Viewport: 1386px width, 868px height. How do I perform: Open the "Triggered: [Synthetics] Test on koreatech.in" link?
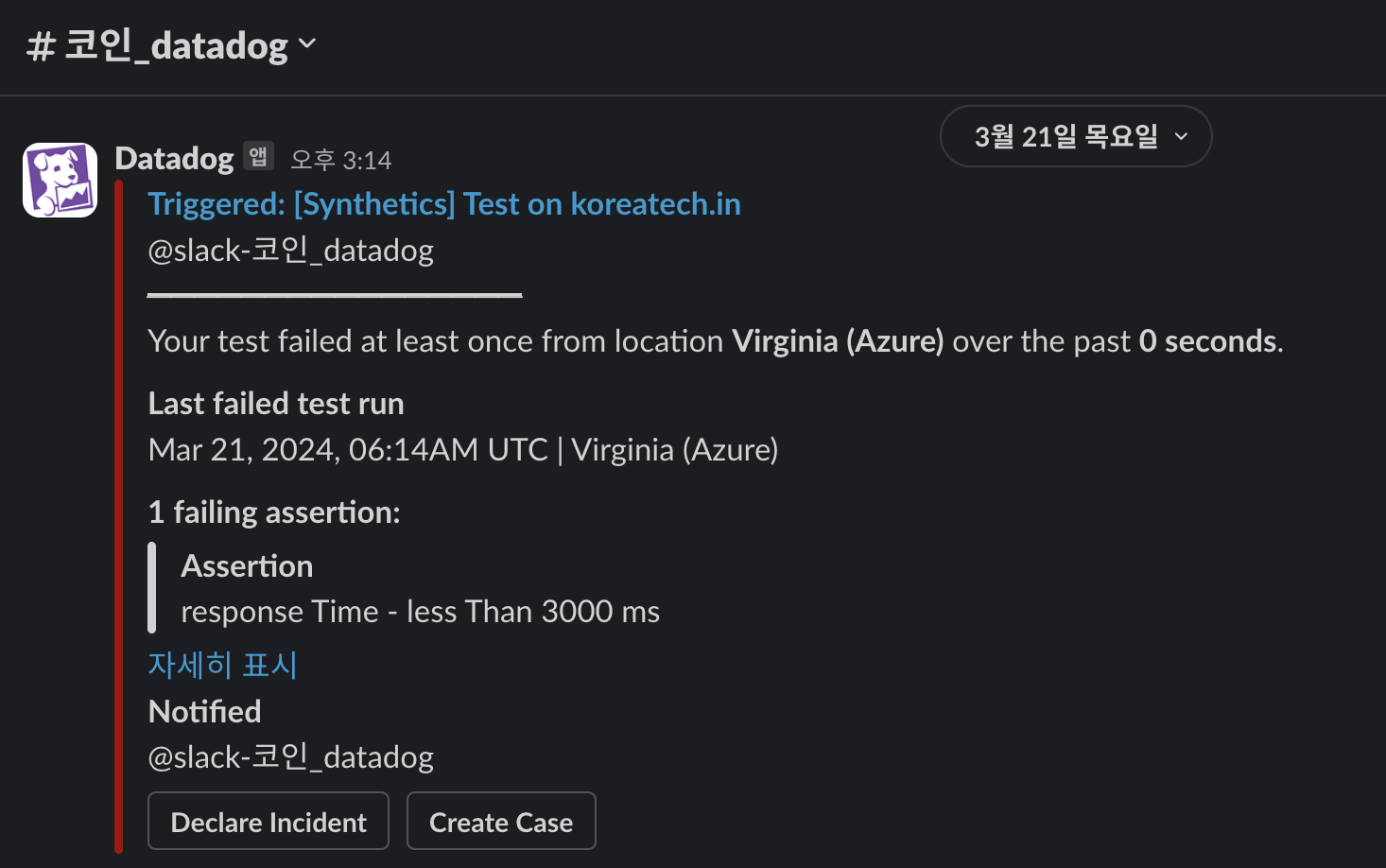coord(444,204)
